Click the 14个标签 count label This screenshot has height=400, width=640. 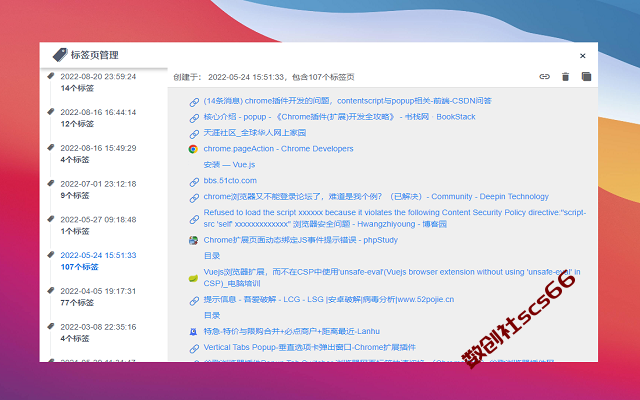[x=77, y=88]
